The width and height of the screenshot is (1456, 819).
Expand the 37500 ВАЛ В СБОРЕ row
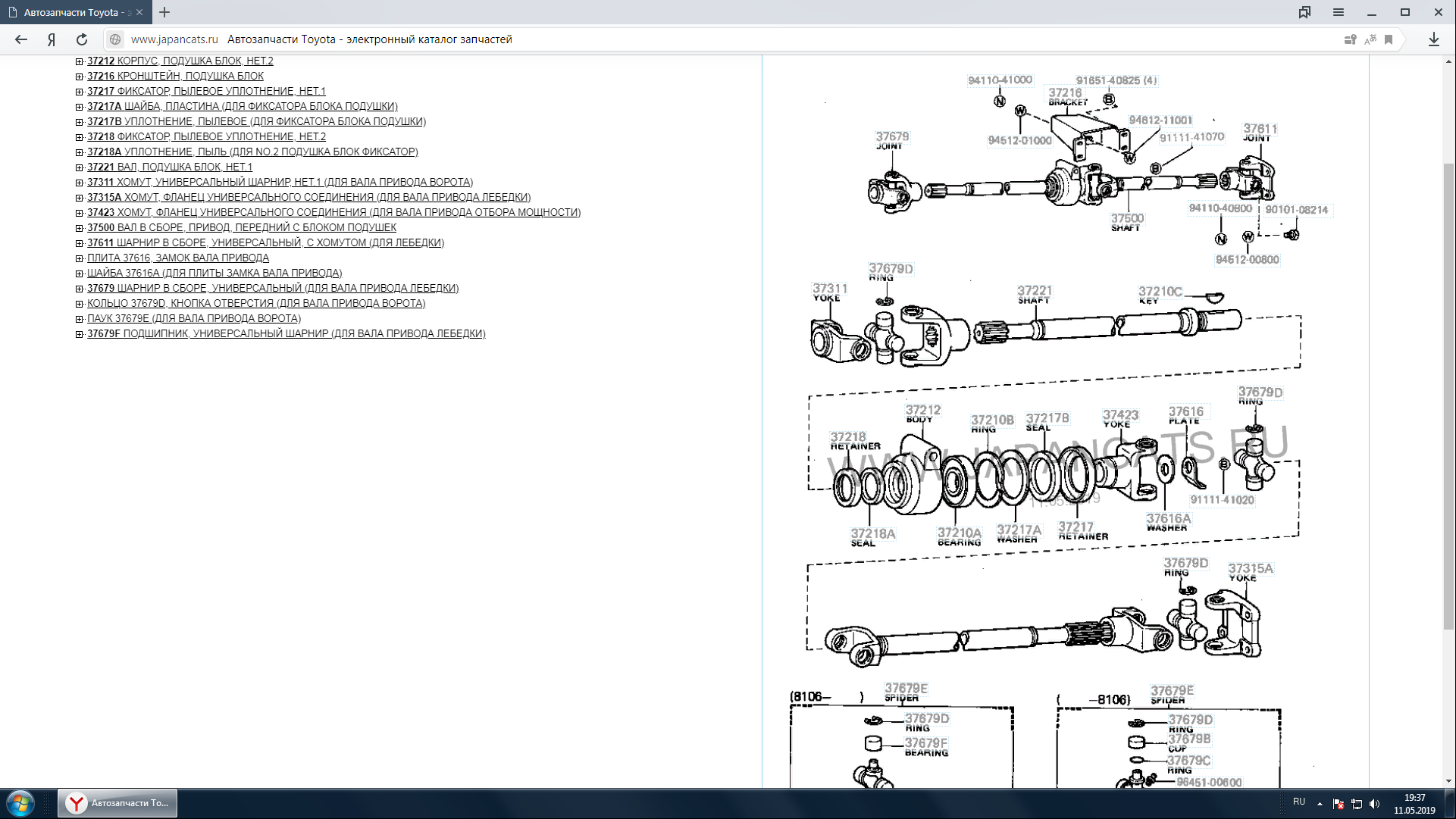(80, 228)
